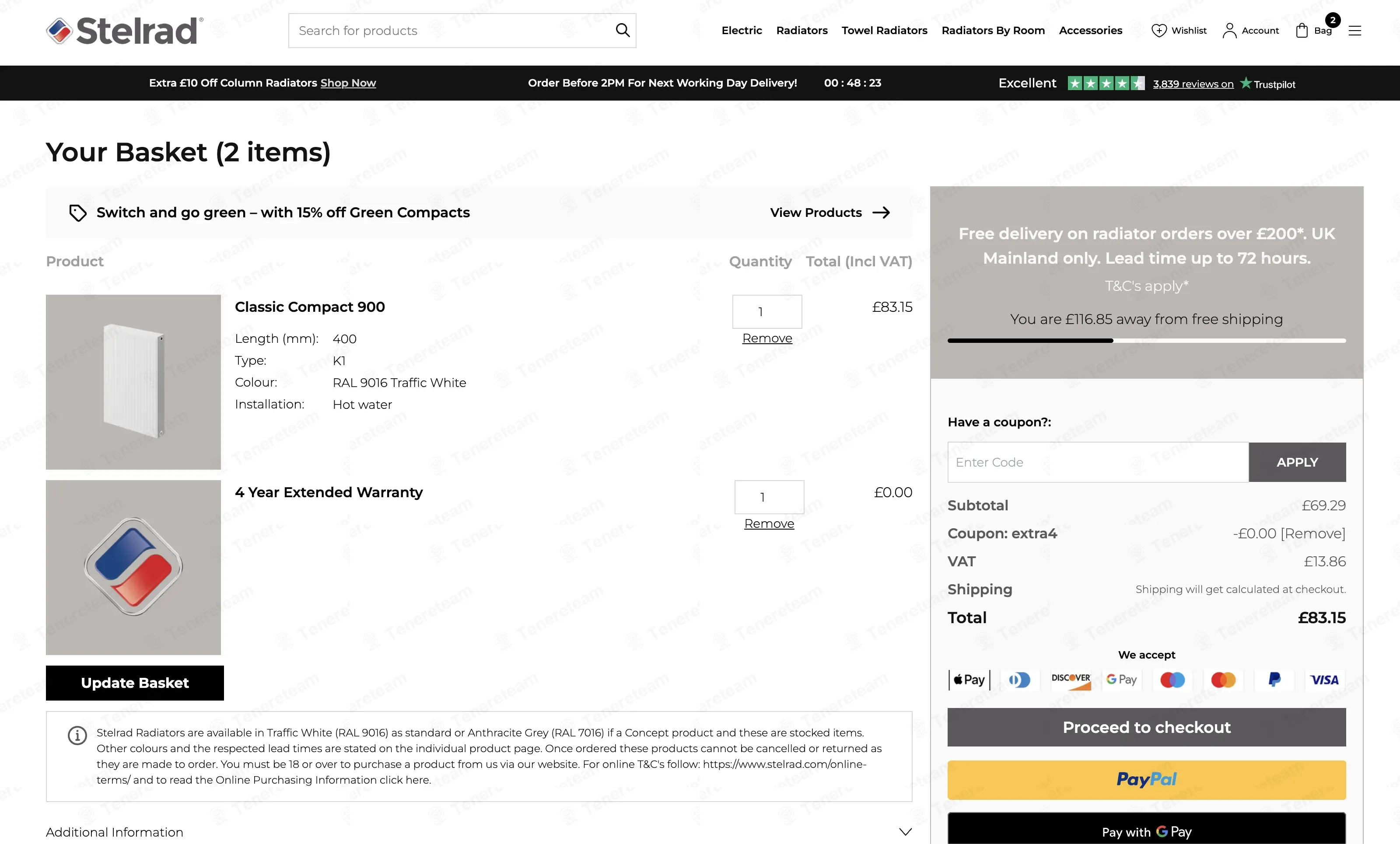Click the free shipping progress bar
Viewport: 1400px width, 844px height.
pos(1146,341)
